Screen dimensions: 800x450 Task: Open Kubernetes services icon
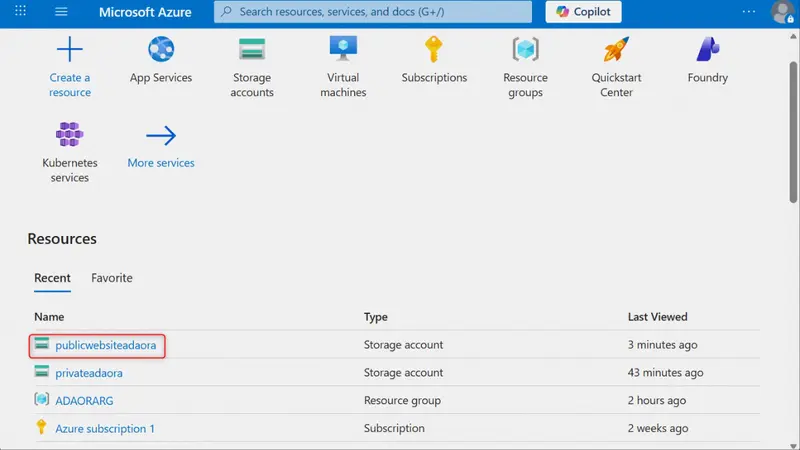click(69, 134)
